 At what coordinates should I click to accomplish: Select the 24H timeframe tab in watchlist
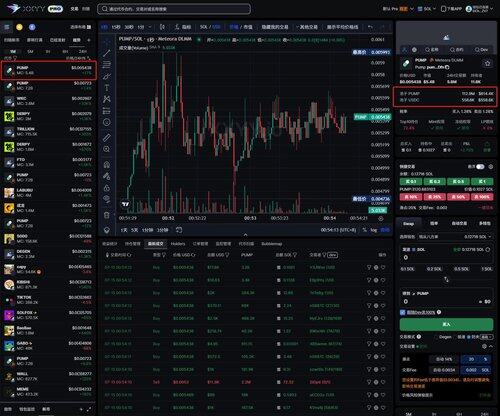(83, 52)
